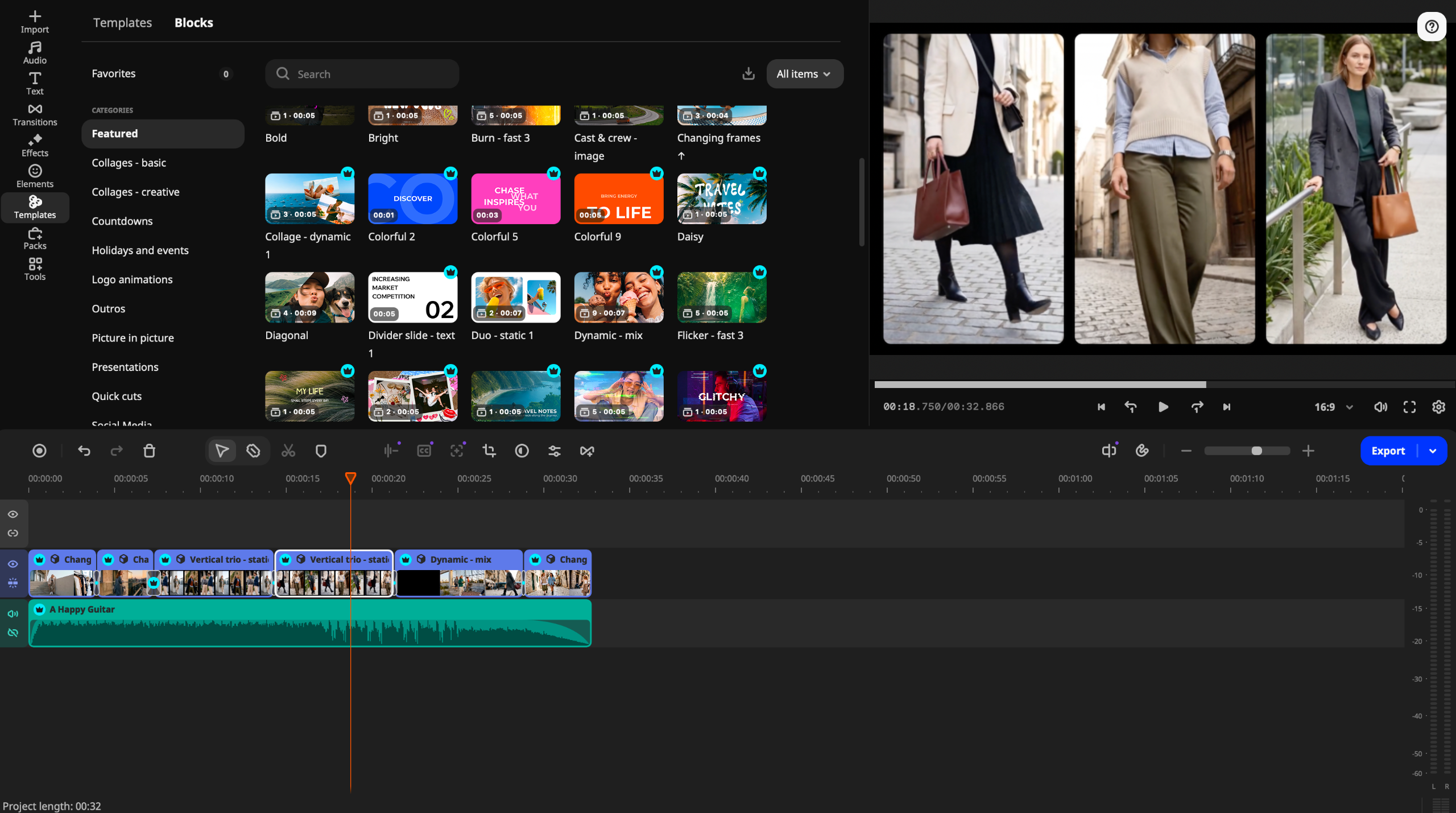Screen dimensions: 1456x813
Task: Select the Countdowns category
Action: point(163,221)
